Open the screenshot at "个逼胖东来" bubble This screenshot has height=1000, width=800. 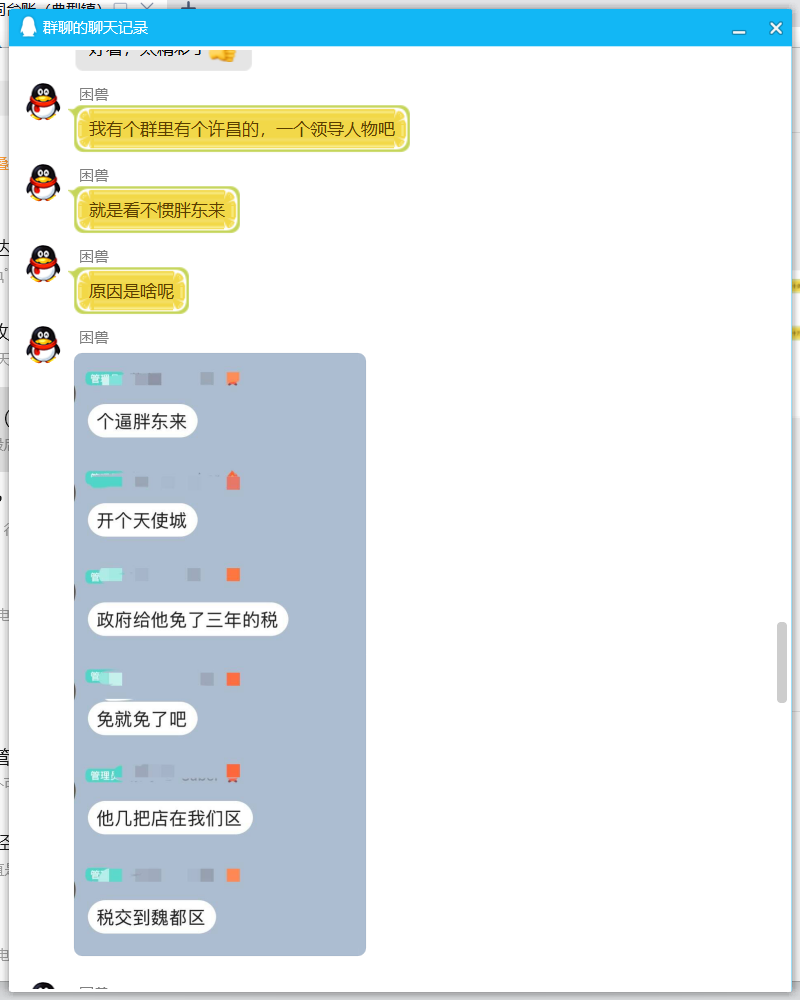[142, 421]
